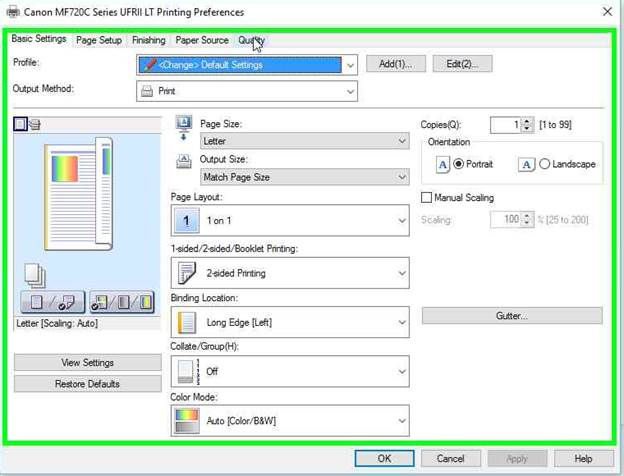The width and height of the screenshot is (624, 476).
Task: Click the Collate/Group pages icon
Action: pos(186,371)
